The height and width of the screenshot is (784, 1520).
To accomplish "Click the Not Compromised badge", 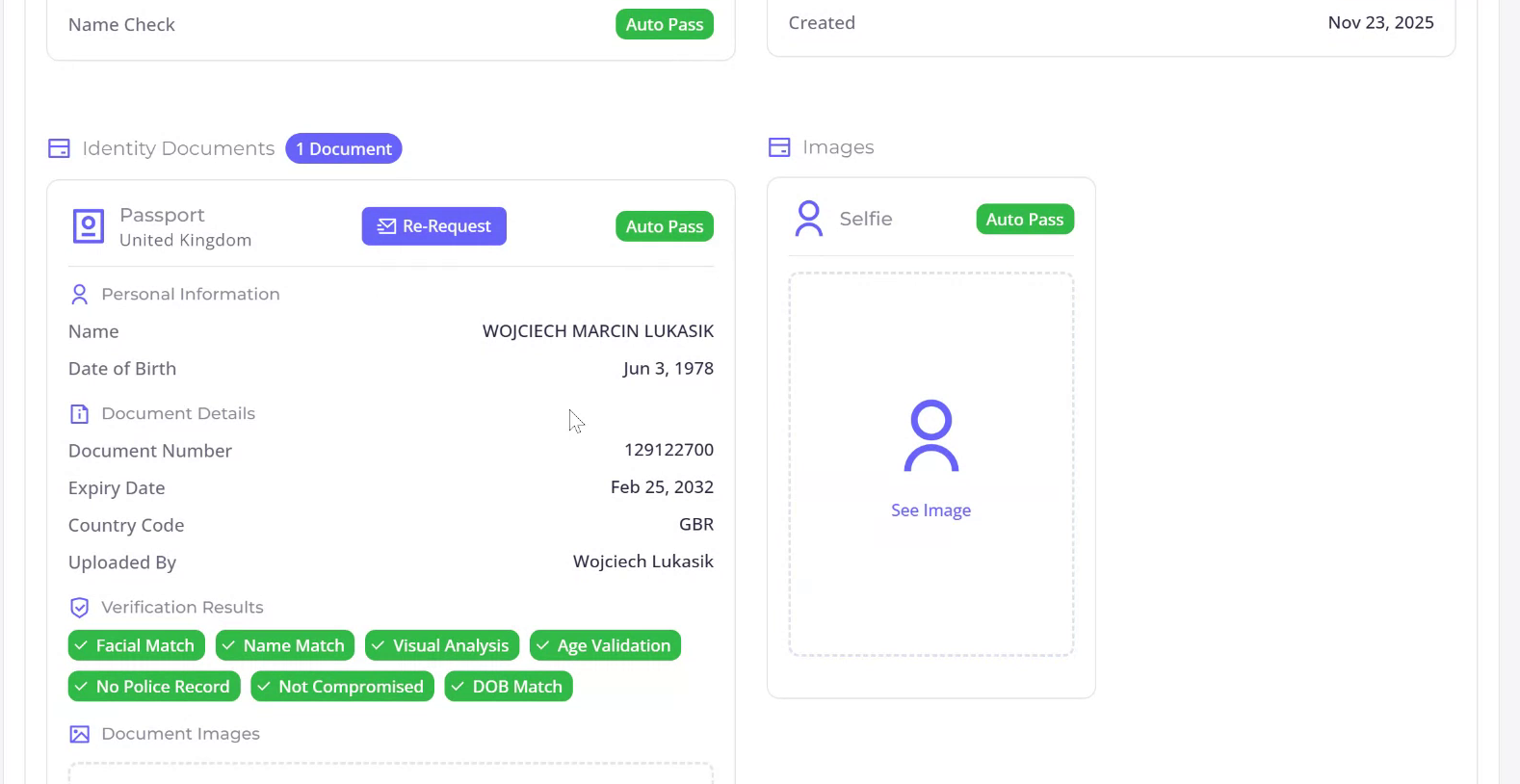I will pos(342,687).
